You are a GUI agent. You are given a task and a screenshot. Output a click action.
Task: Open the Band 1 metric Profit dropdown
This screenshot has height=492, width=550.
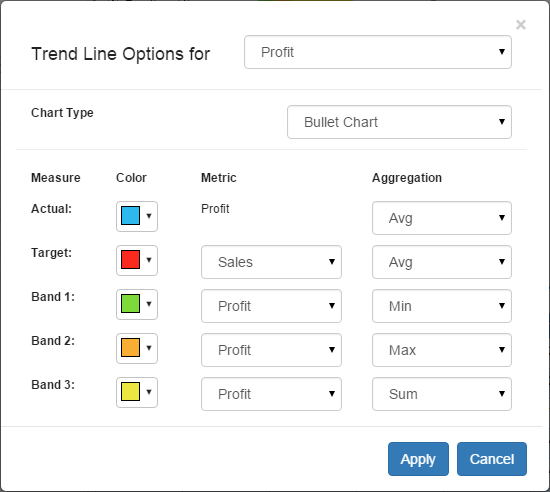point(271,306)
